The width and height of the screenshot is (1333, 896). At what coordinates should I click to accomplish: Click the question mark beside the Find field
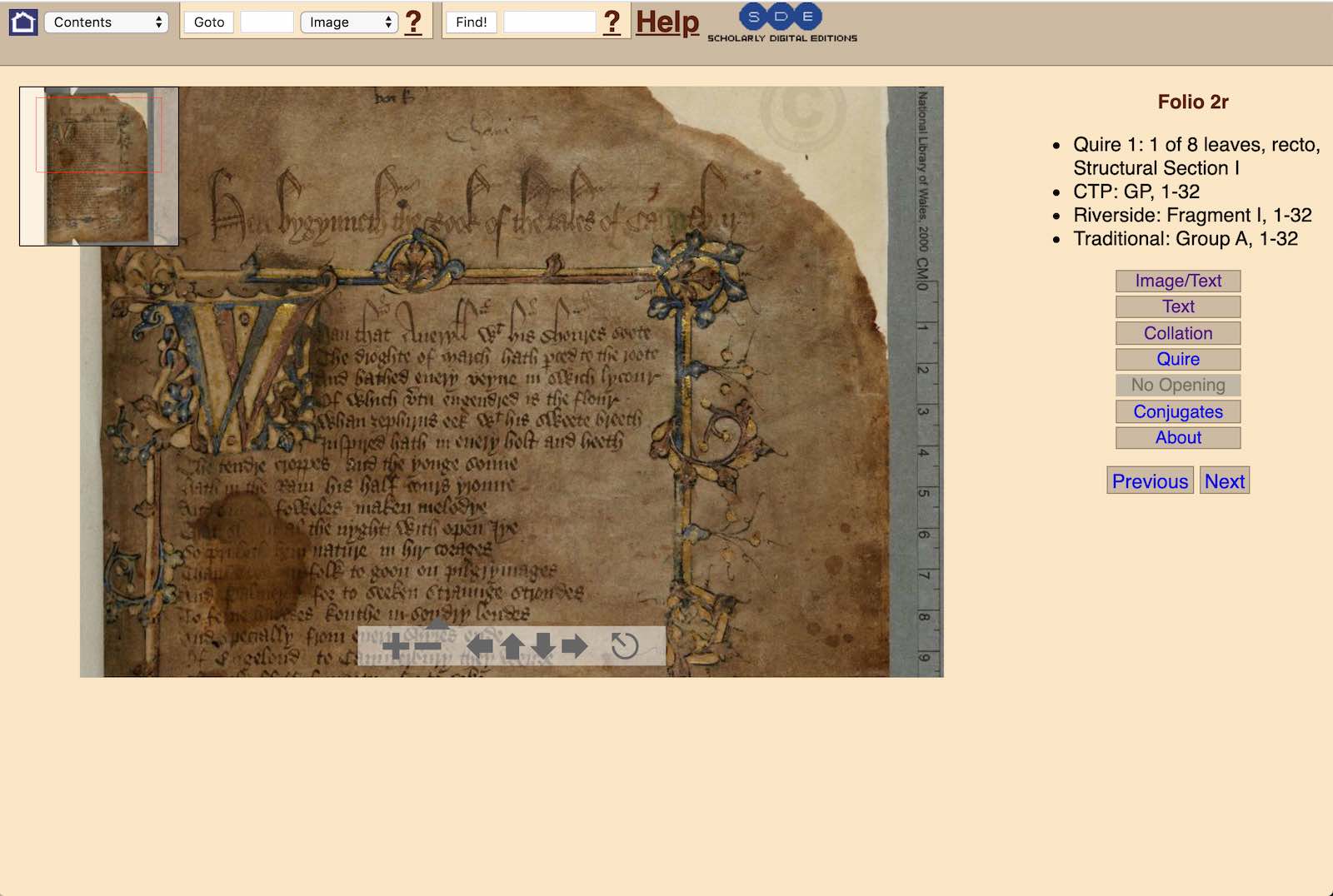[x=612, y=22]
